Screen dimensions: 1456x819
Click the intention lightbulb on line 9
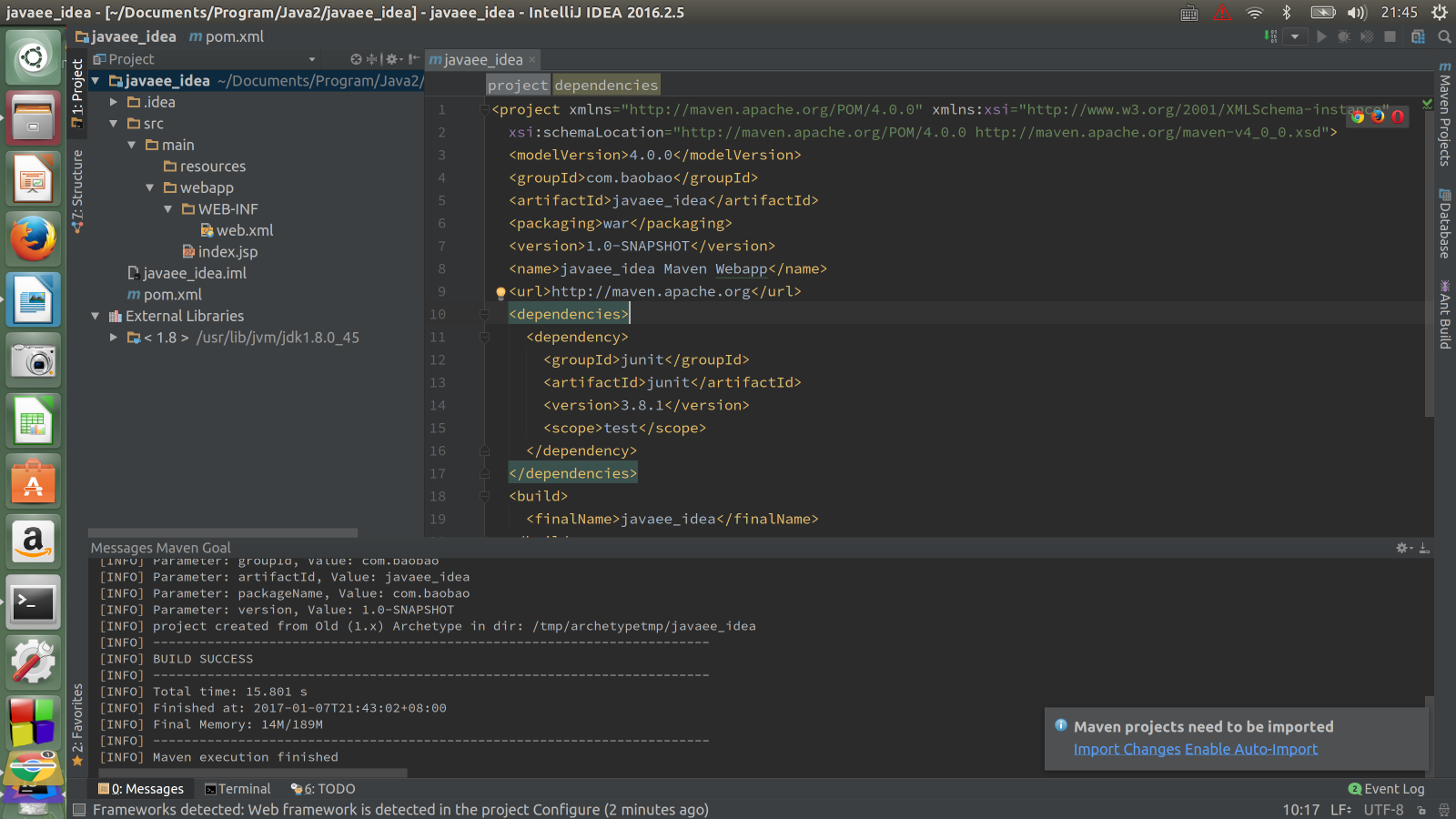click(x=500, y=293)
